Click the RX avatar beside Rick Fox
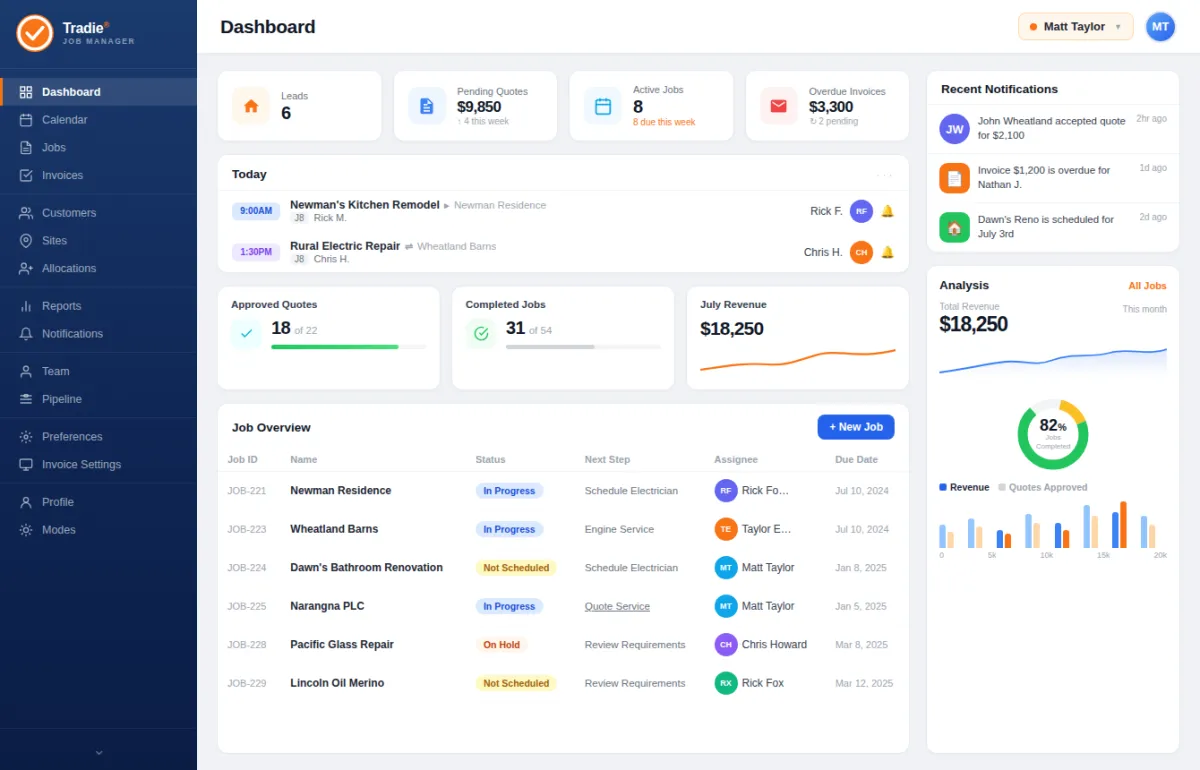 [x=726, y=683]
